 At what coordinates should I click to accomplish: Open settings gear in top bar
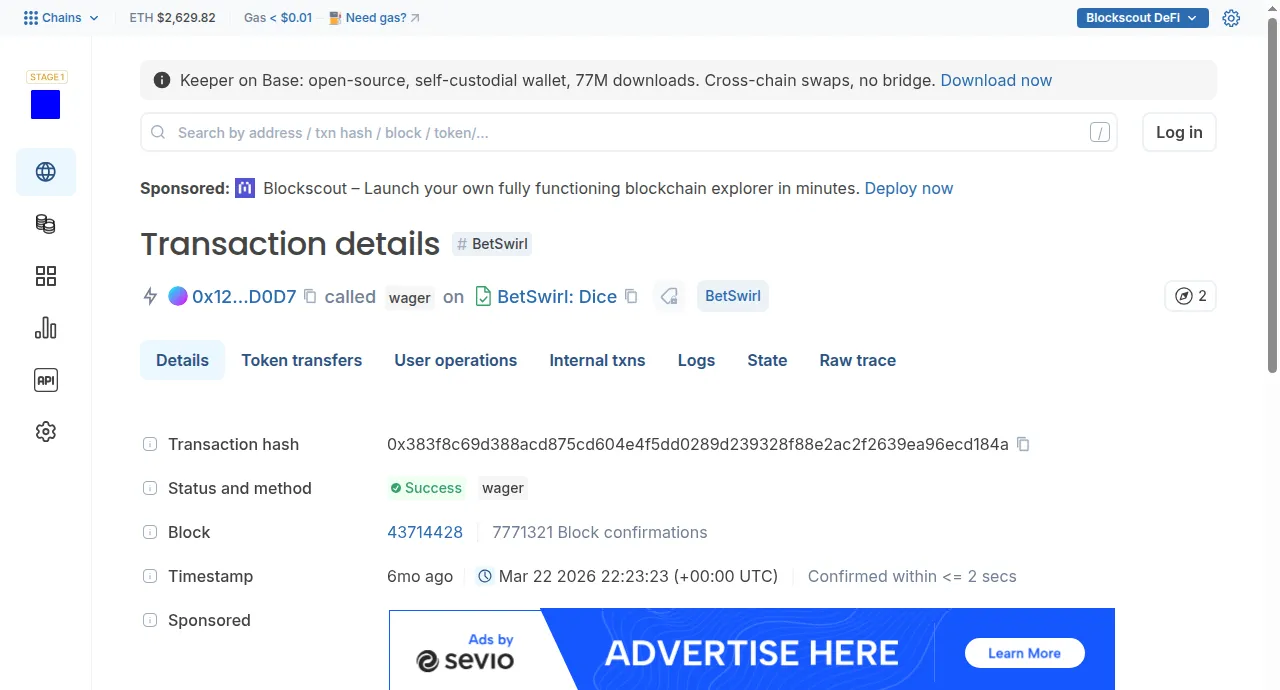1231,18
